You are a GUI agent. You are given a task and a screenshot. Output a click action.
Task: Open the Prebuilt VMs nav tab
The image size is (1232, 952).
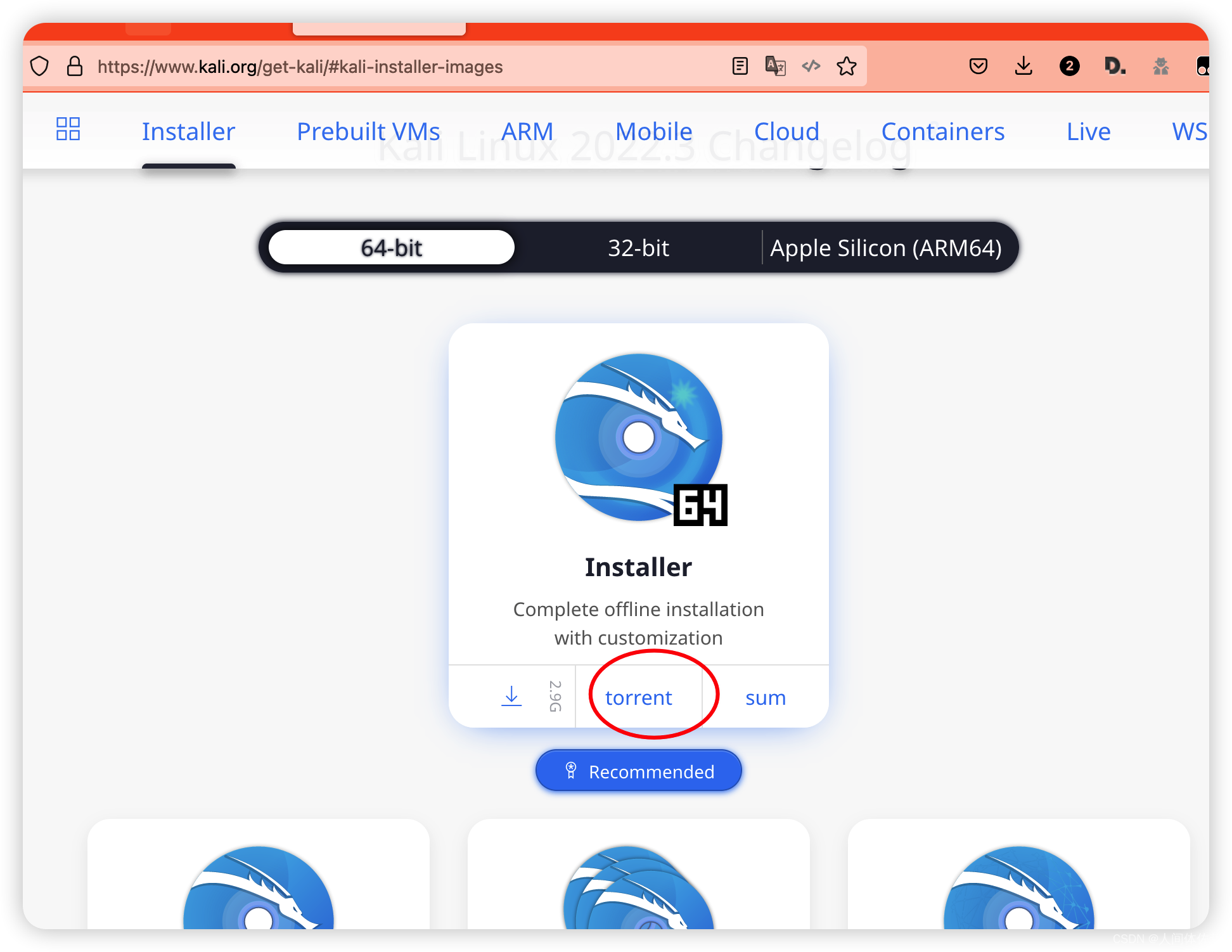[x=368, y=132]
